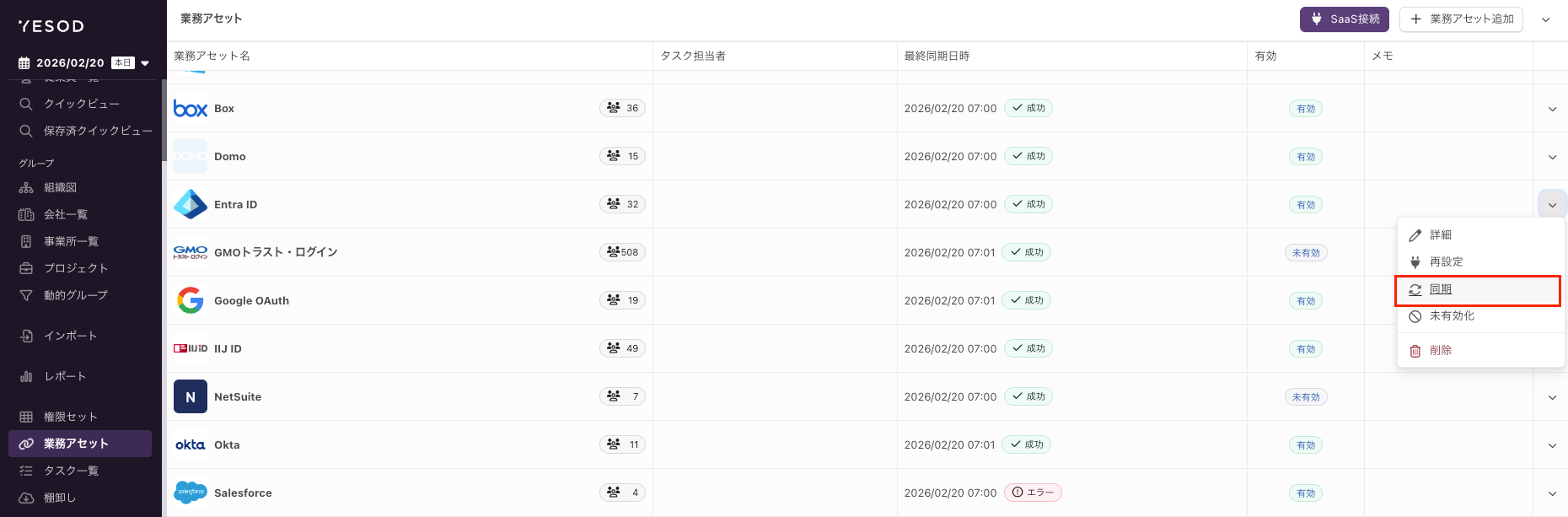Click the Salesforce cloud logo icon
This screenshot has width=1568, height=517.
coord(191,493)
